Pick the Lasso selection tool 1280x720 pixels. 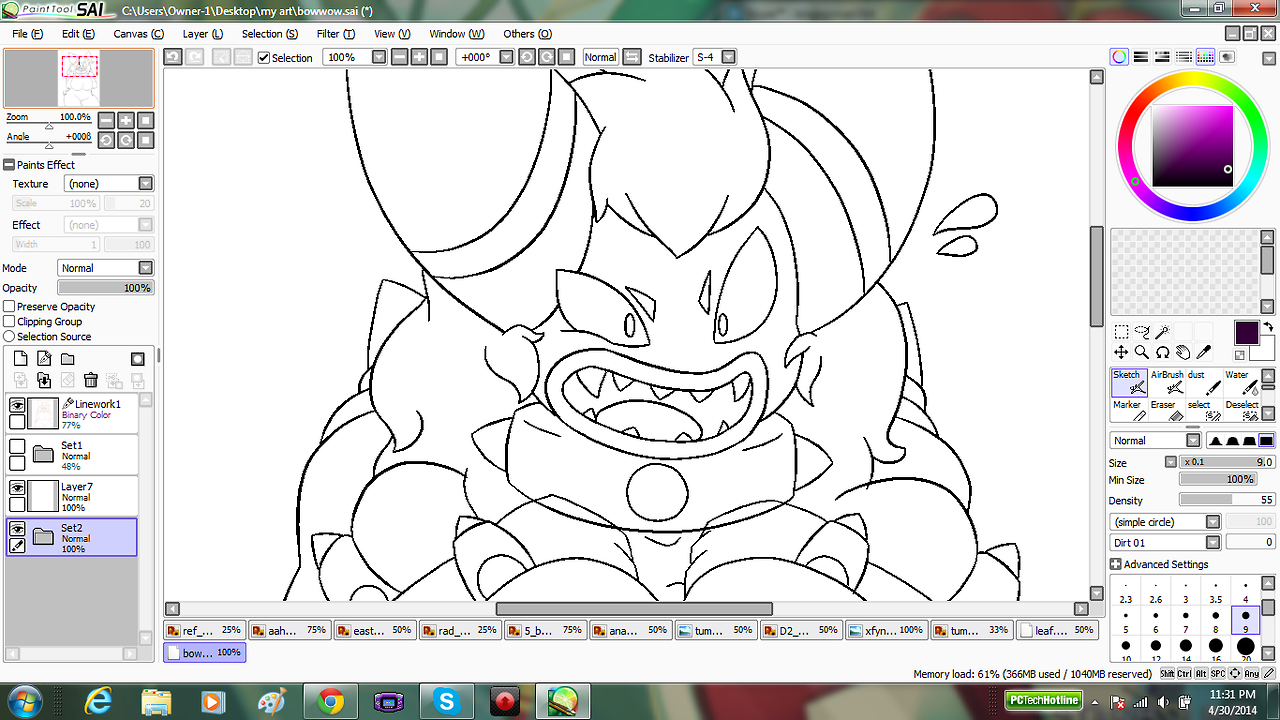click(1142, 332)
